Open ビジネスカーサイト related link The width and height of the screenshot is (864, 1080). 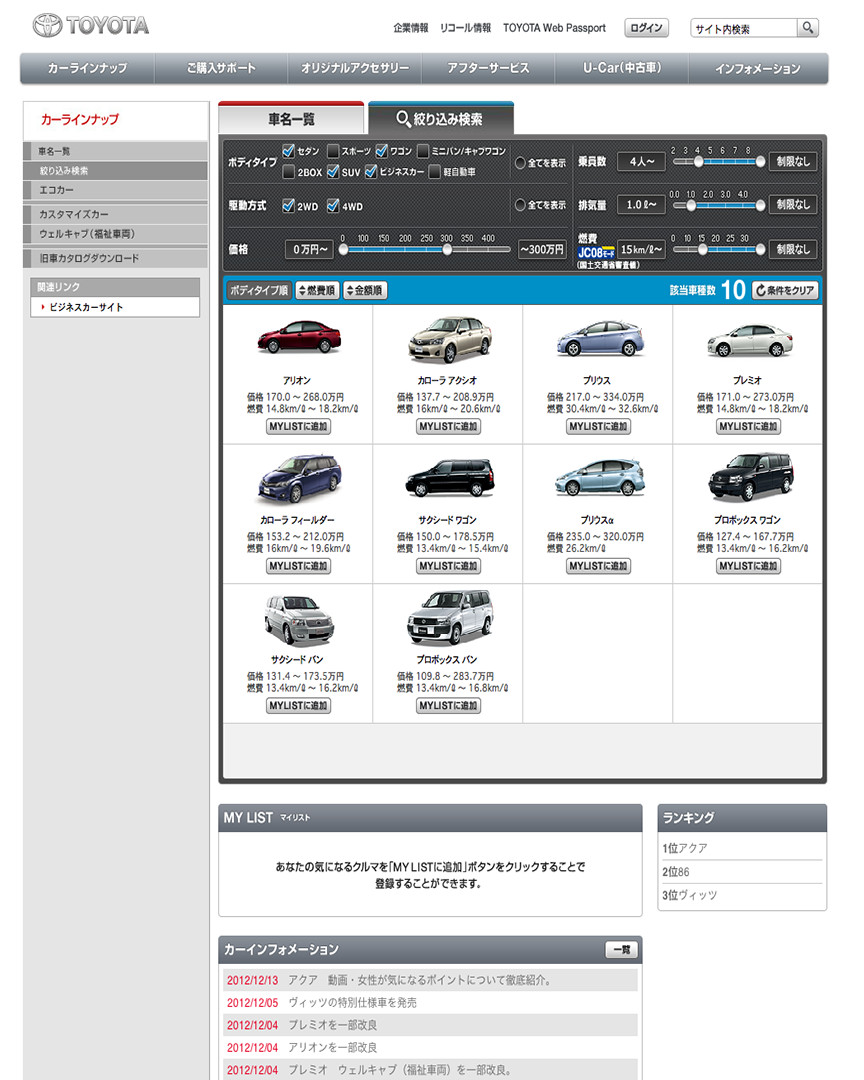click(85, 307)
